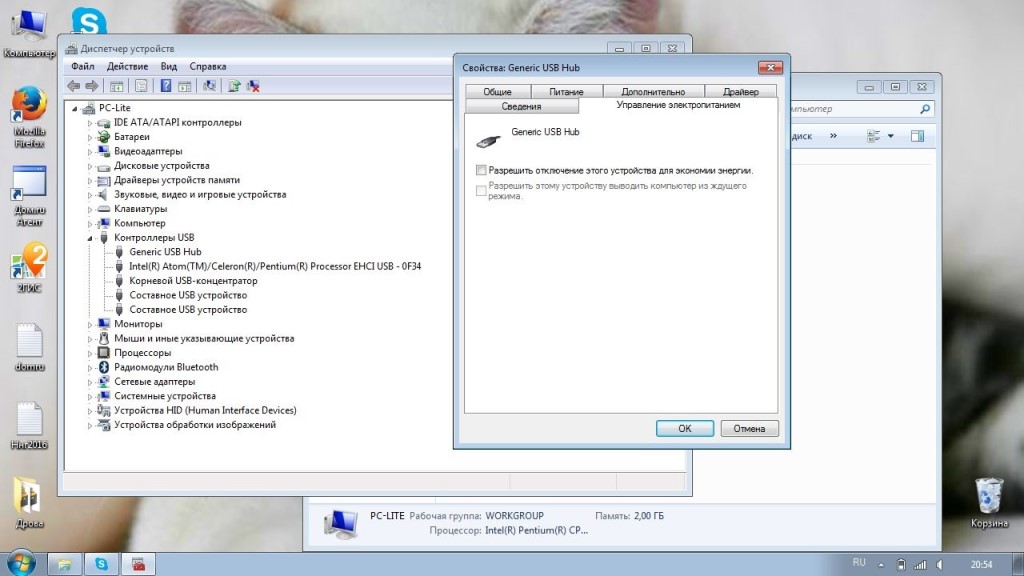This screenshot has width=1024, height=576.
Task: Click volume speaker icon in tray
Action: [x=940, y=564]
